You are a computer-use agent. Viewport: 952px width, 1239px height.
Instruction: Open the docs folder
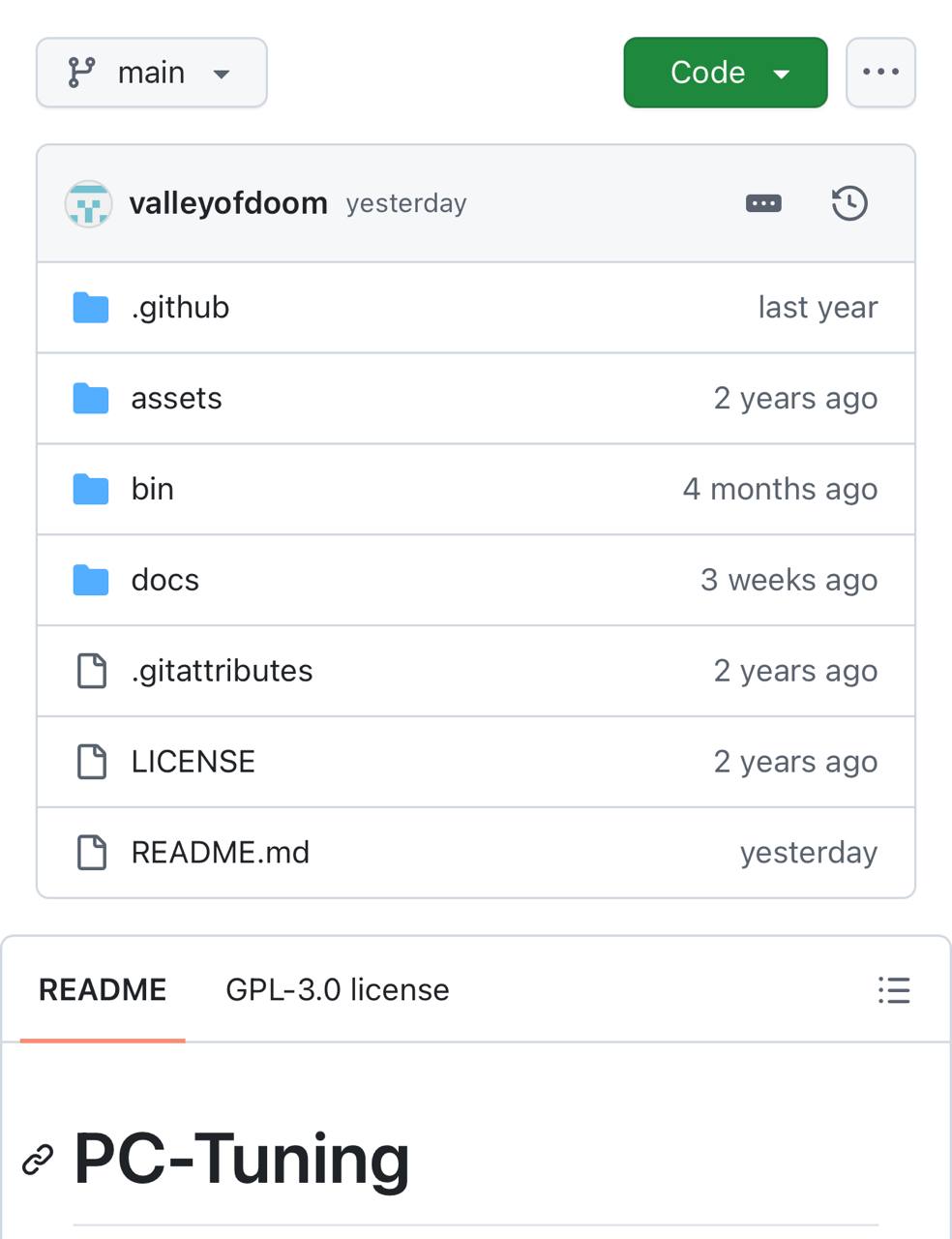165,581
